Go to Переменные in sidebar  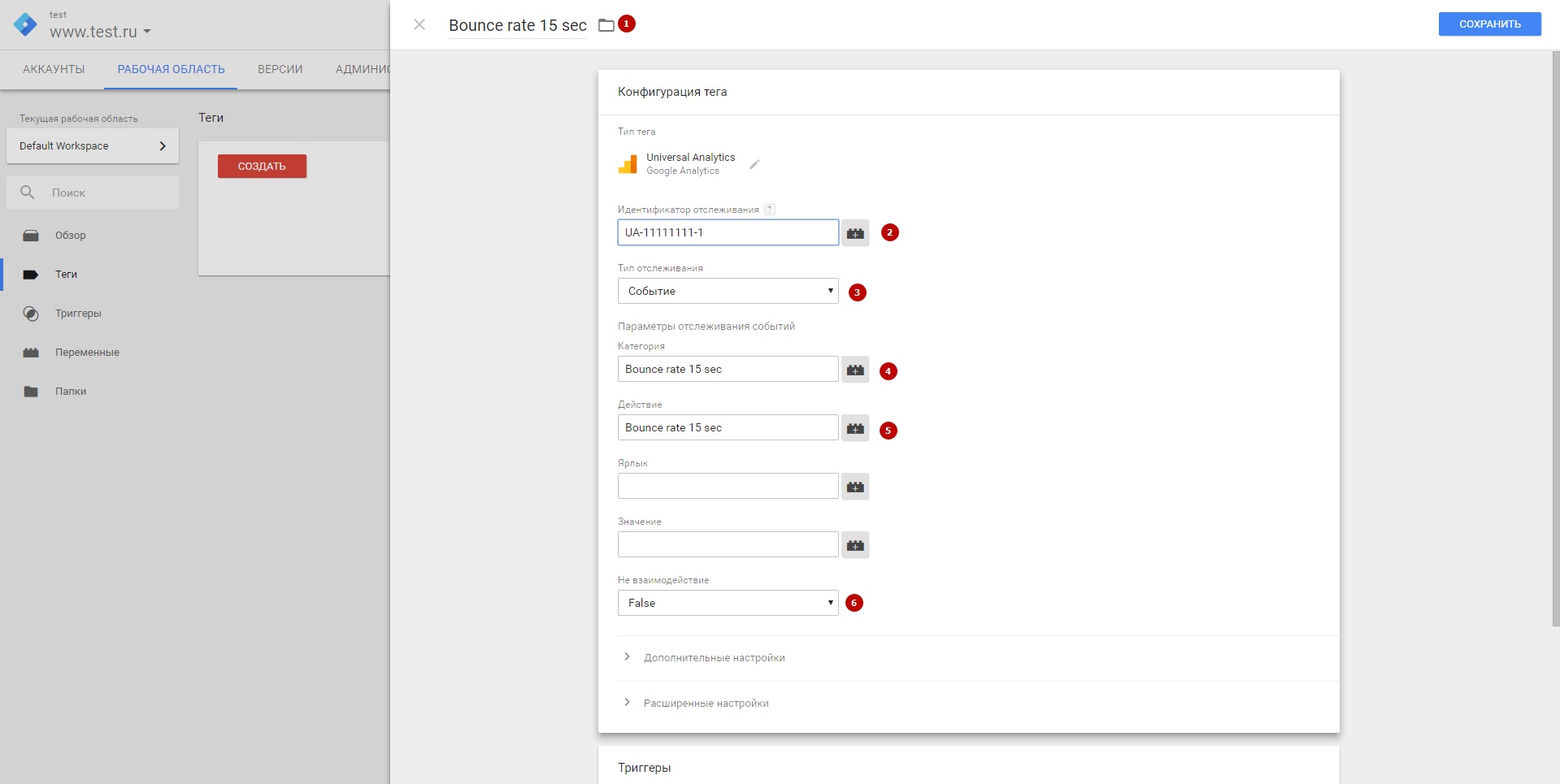point(87,353)
